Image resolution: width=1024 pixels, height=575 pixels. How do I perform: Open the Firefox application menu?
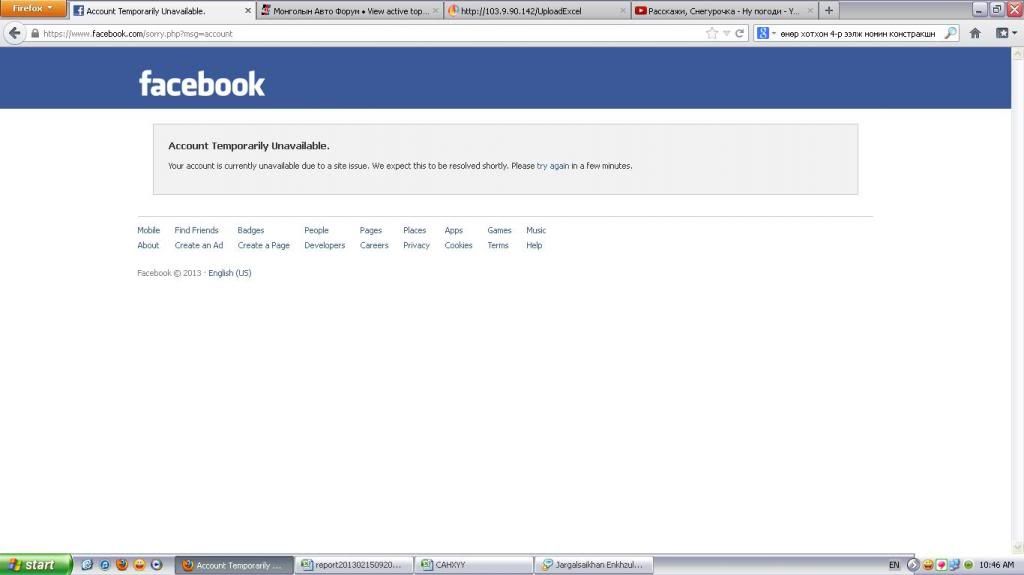click(x=33, y=9)
